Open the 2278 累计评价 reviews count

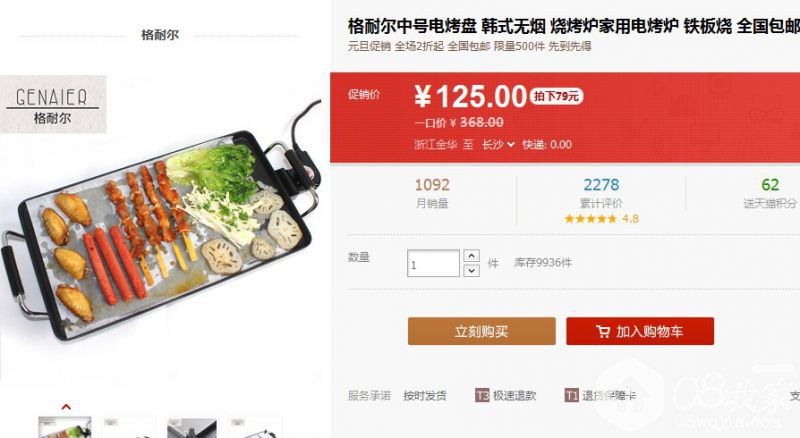click(x=601, y=192)
